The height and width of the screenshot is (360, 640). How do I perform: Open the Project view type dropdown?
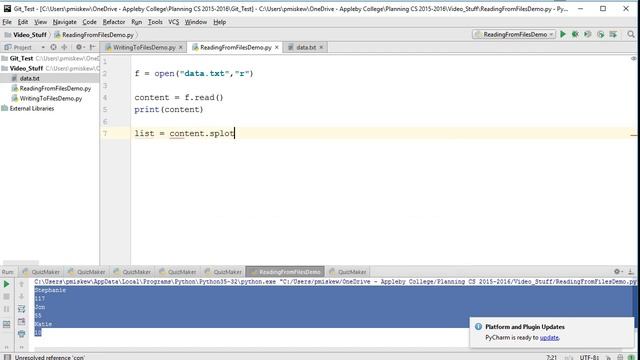pos(43,47)
